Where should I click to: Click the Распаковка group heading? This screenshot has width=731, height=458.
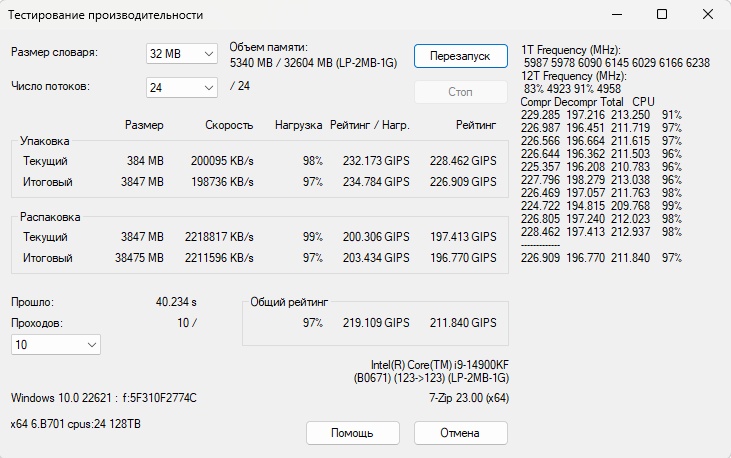pyautogui.click(x=51, y=216)
